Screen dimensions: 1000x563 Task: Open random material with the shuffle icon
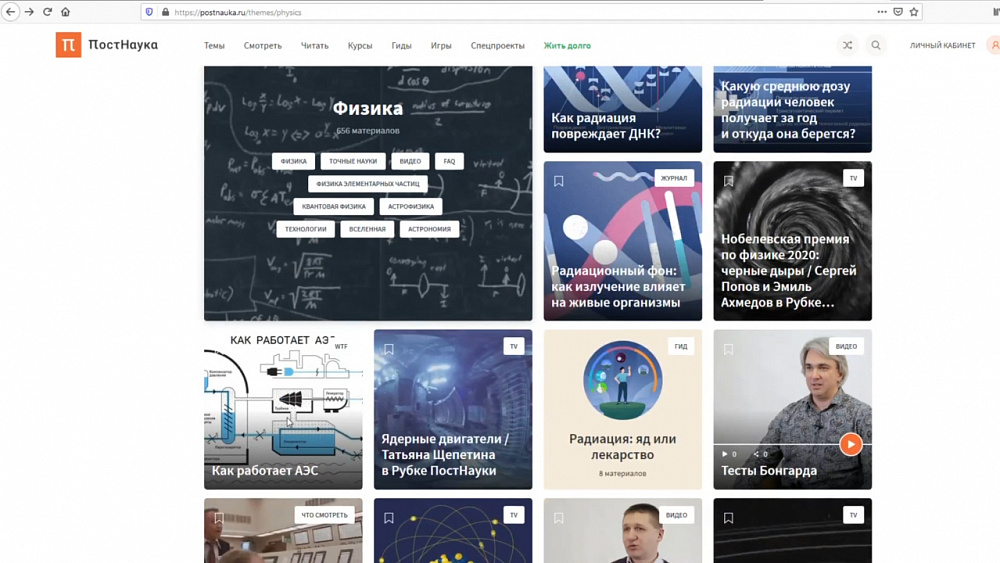pos(848,45)
